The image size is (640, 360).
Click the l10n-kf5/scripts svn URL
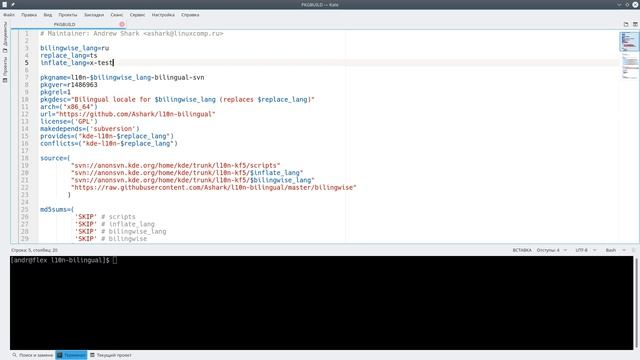click(x=176, y=166)
